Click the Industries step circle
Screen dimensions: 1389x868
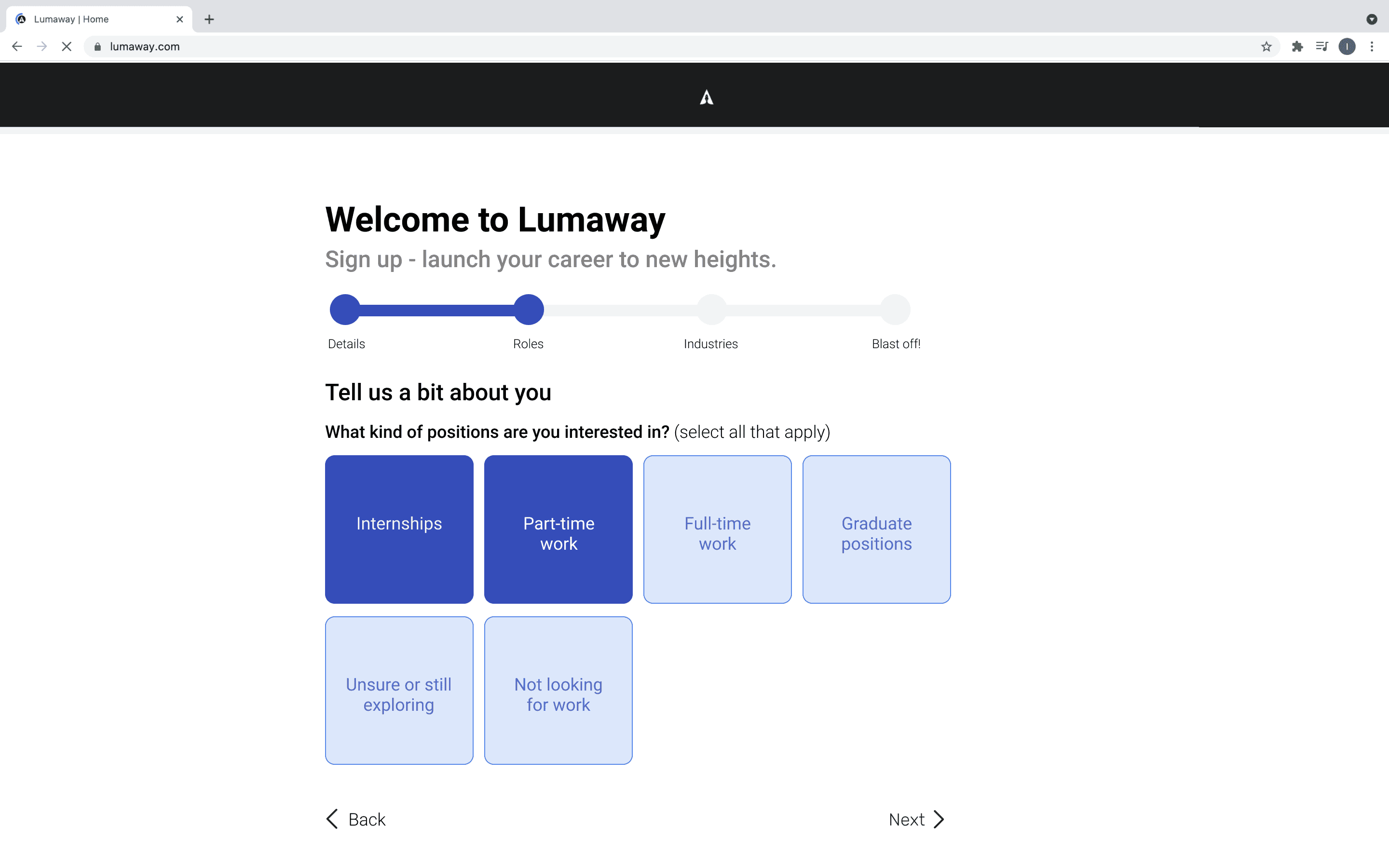point(712,310)
